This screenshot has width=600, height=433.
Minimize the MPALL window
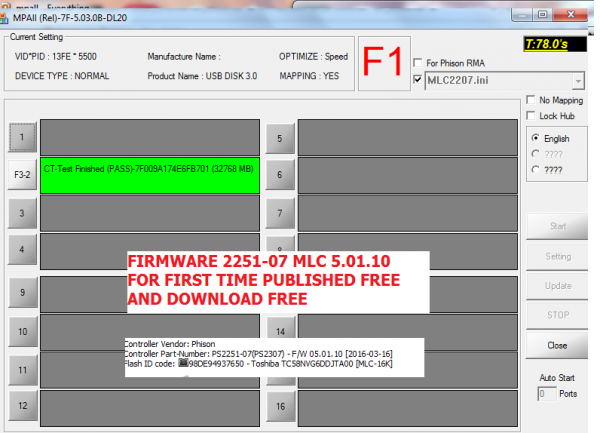click(x=522, y=15)
